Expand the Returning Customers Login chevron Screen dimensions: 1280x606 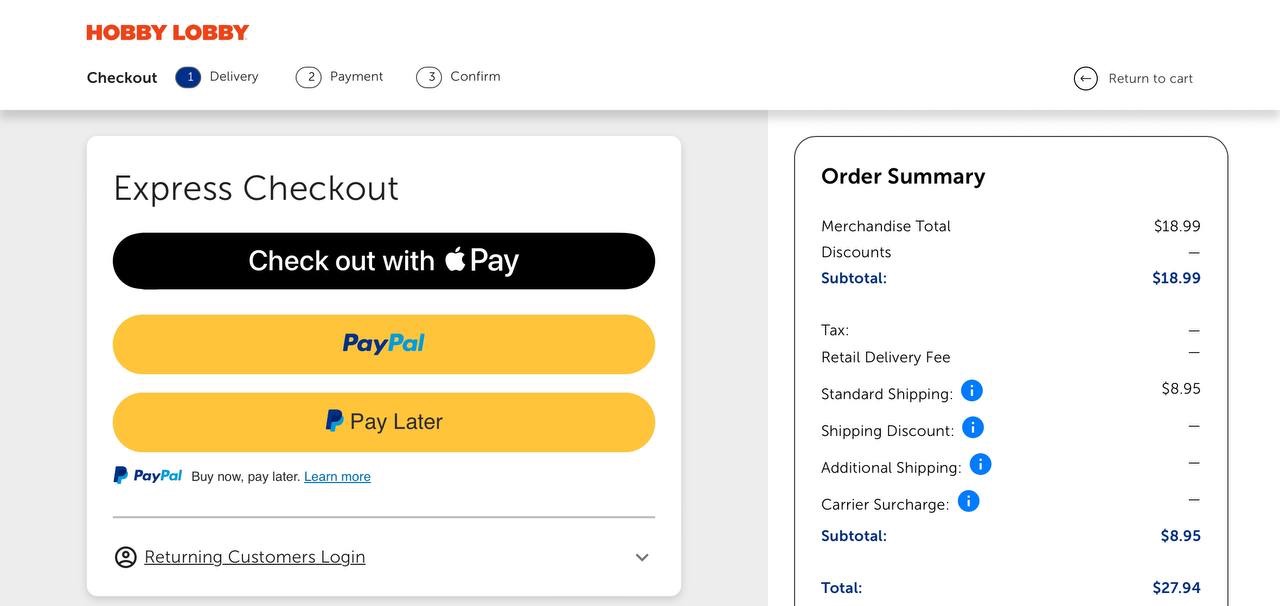pos(642,557)
